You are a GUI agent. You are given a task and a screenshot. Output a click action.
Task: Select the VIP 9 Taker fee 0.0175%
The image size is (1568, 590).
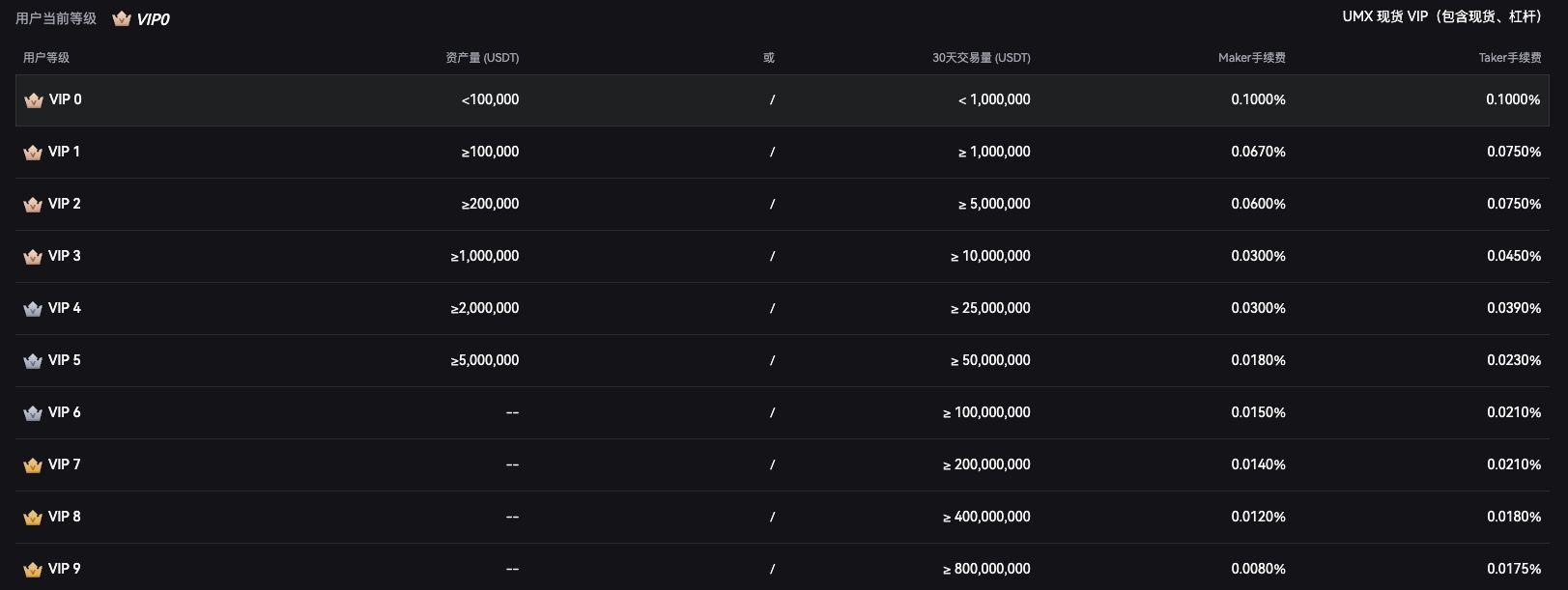(x=1514, y=569)
